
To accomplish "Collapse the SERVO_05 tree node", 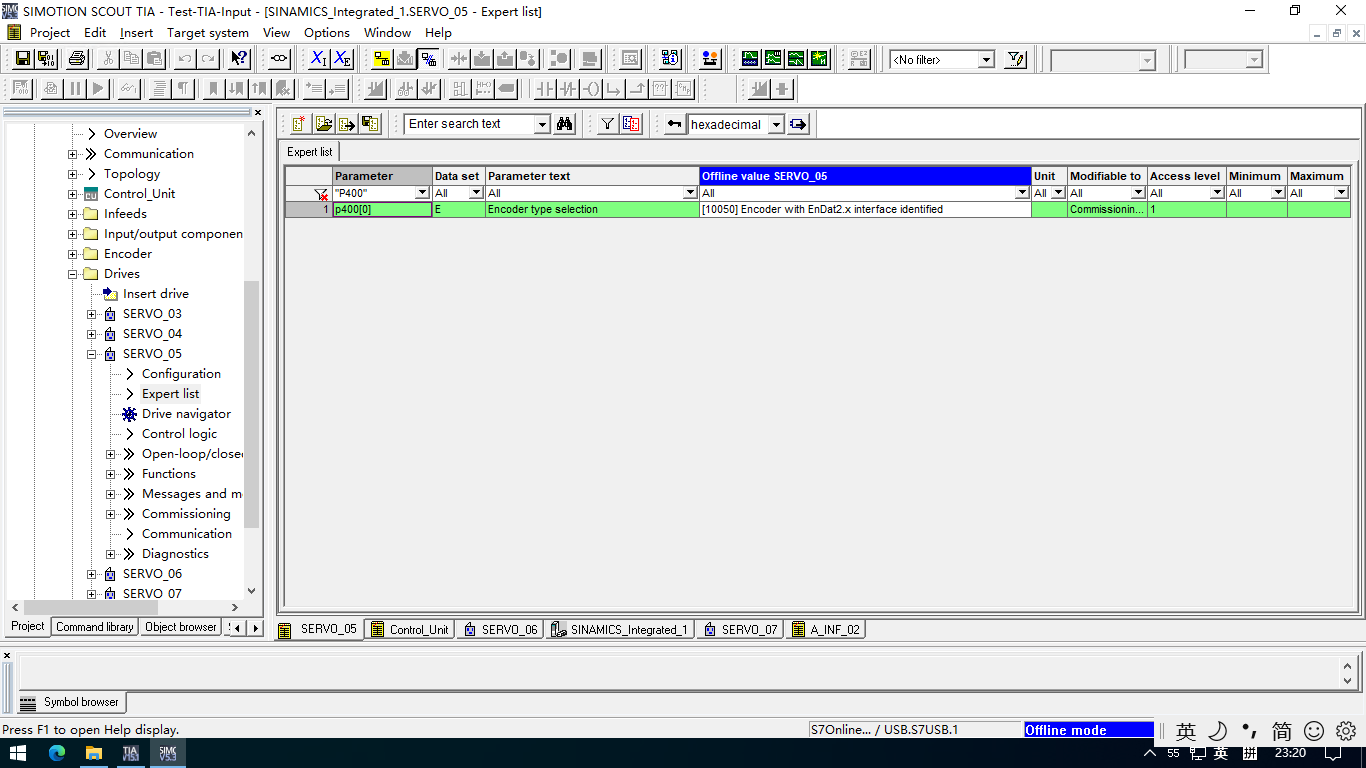I will (x=92, y=354).
